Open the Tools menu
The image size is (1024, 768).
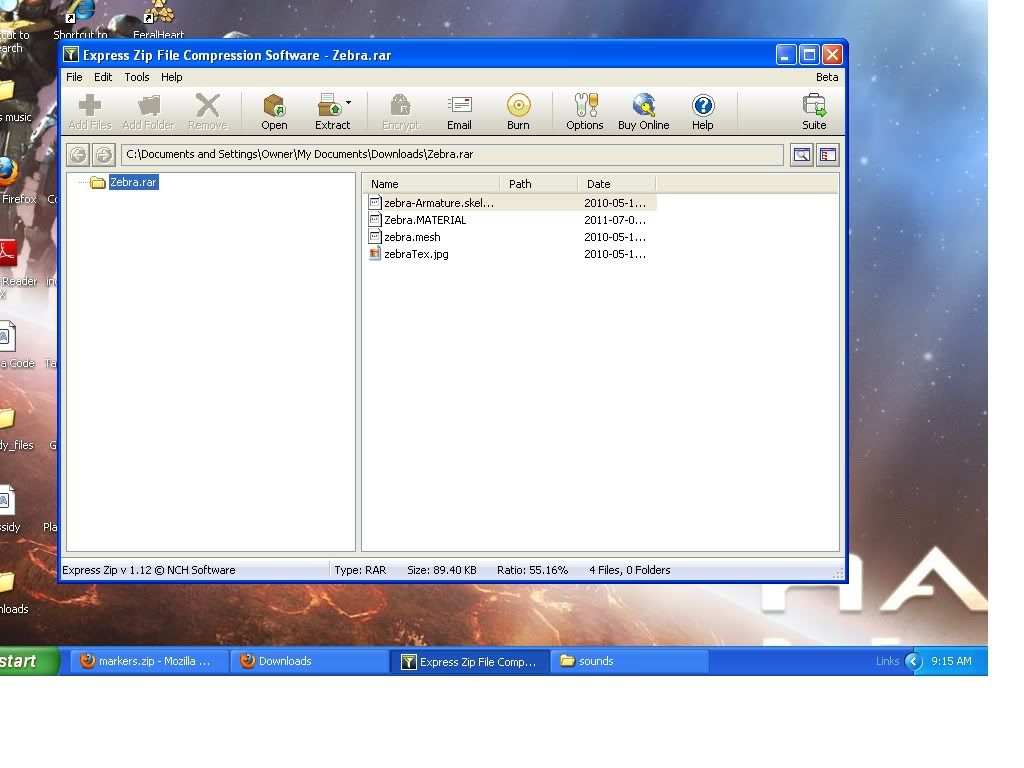tap(137, 77)
